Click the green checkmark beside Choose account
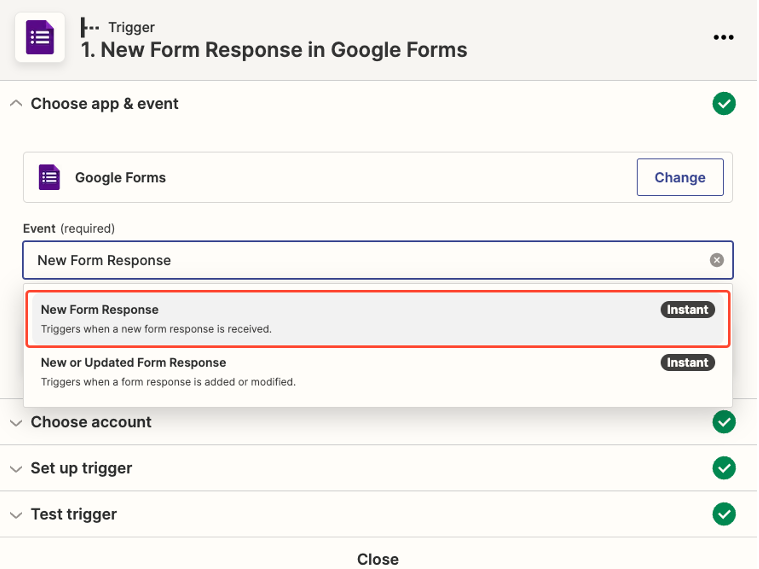 point(724,422)
